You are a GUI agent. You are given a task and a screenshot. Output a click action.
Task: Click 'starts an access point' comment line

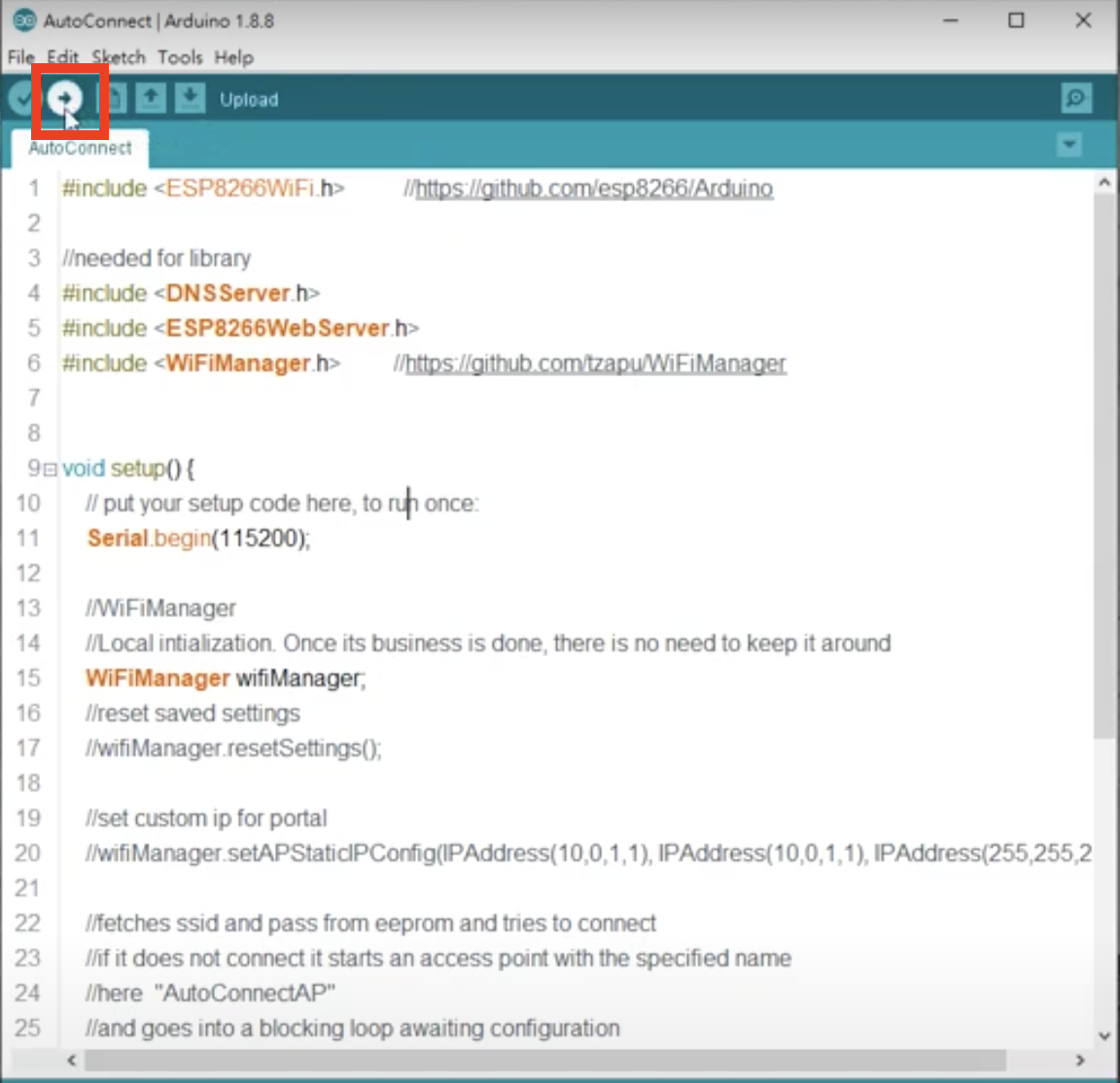point(437,958)
